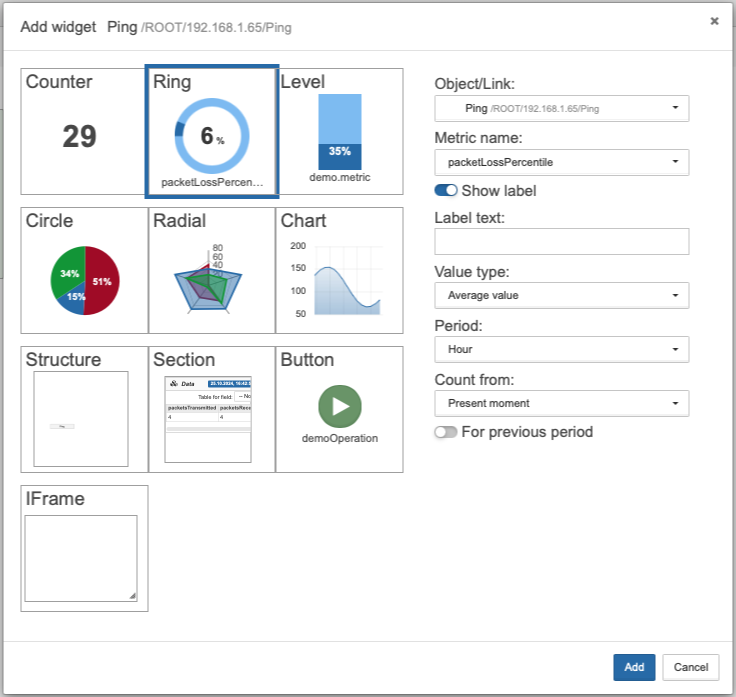Image resolution: width=736 pixels, height=697 pixels.
Task: Choose the IFrame widget tile
Action: coord(84,548)
